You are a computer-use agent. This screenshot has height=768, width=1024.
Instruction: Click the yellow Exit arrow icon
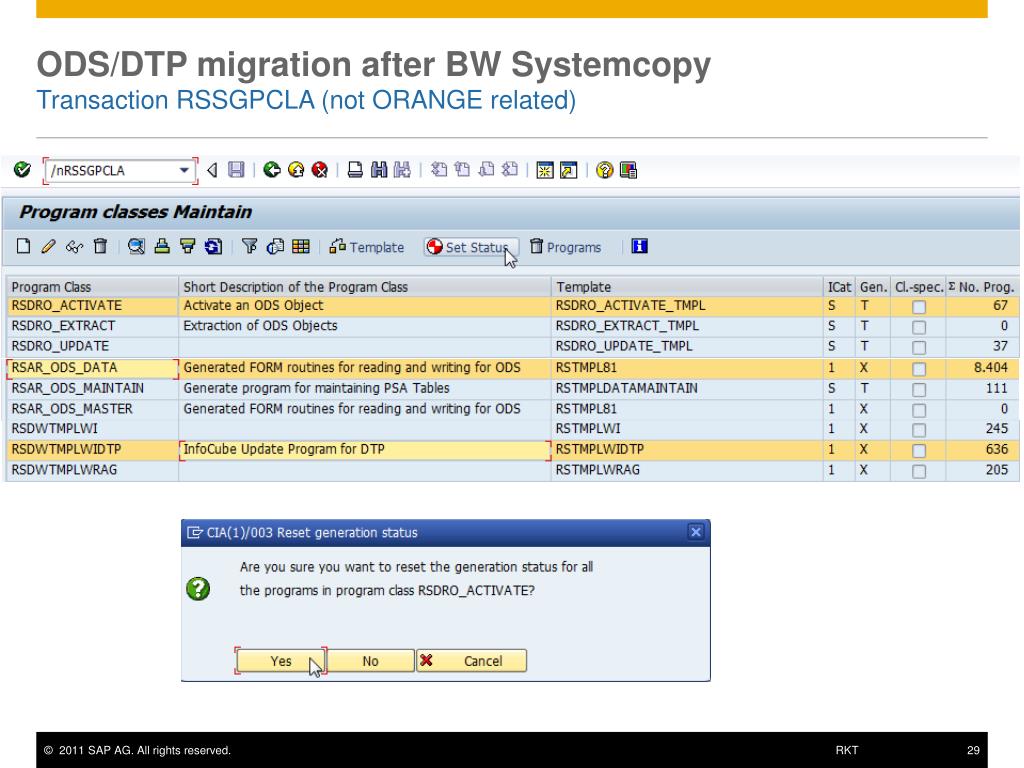coord(296,170)
